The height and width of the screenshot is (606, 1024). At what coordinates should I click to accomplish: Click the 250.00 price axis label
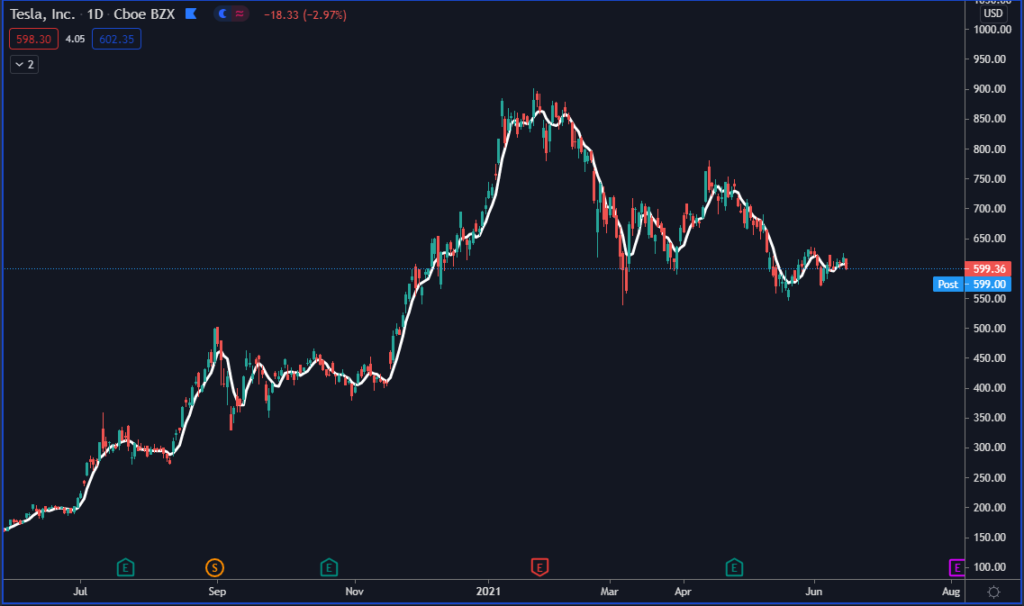989,478
